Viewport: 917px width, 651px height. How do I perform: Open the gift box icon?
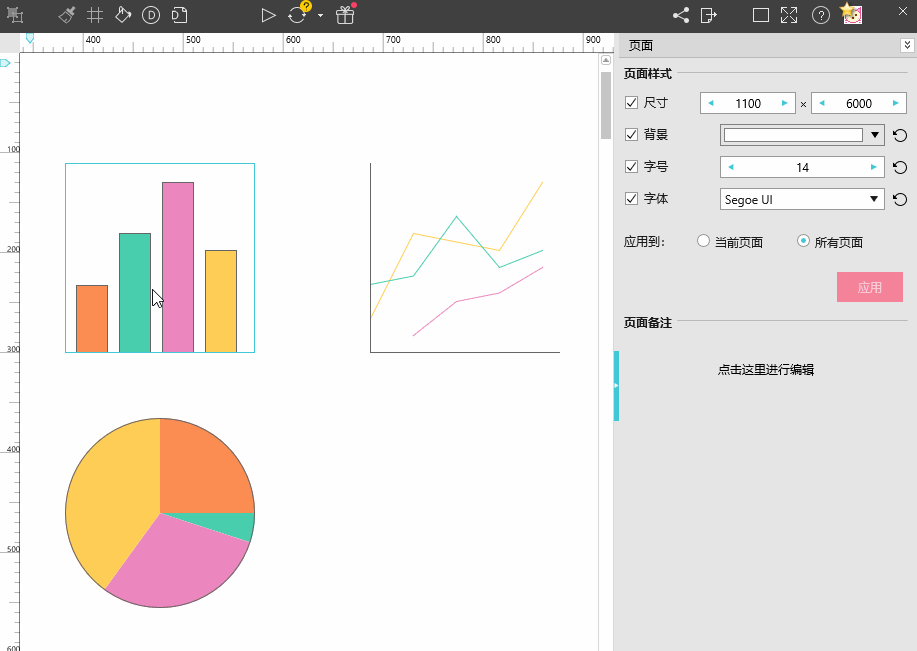point(345,15)
